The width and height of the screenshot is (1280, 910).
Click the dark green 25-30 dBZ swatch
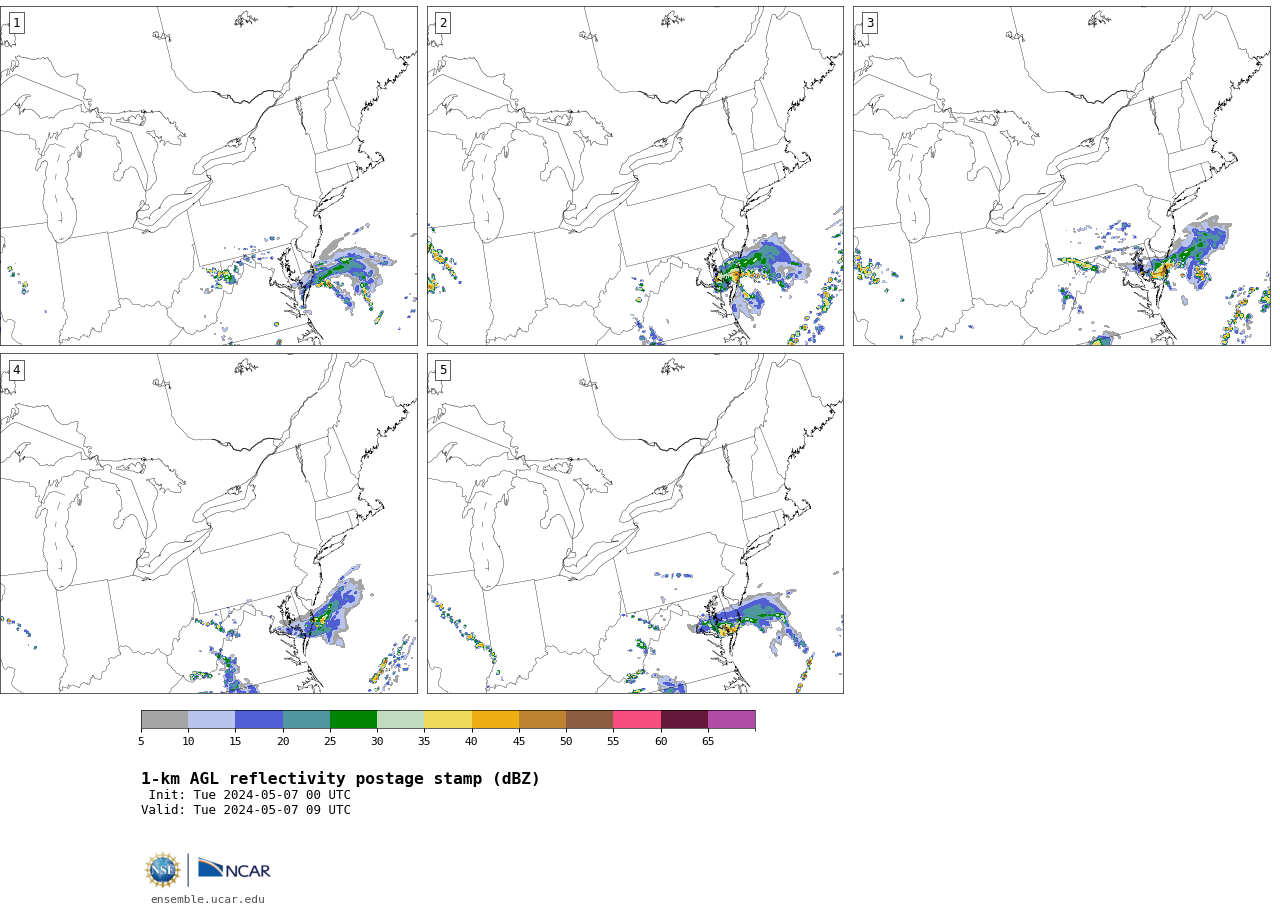353,720
